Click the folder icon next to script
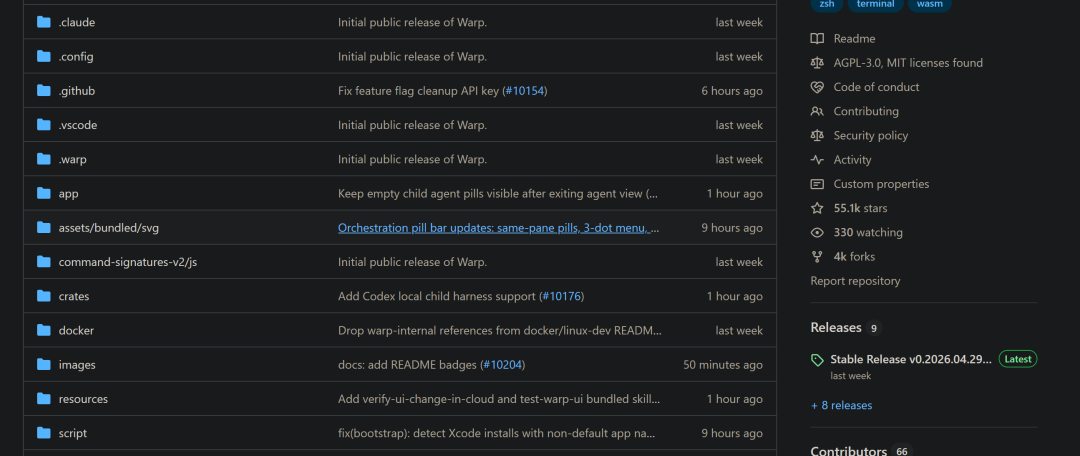 (x=44, y=433)
